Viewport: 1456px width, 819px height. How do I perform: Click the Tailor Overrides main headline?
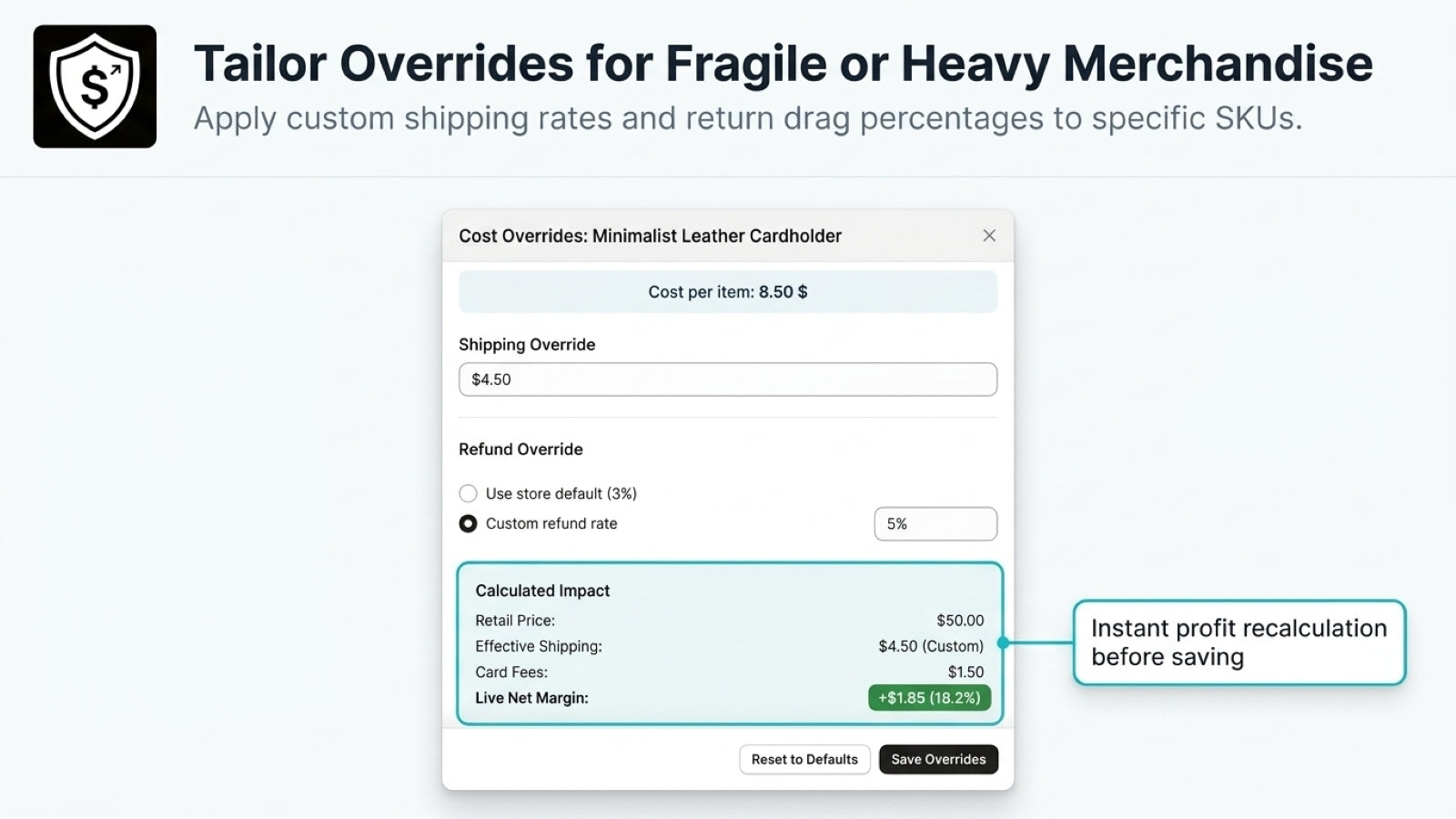pos(783,64)
